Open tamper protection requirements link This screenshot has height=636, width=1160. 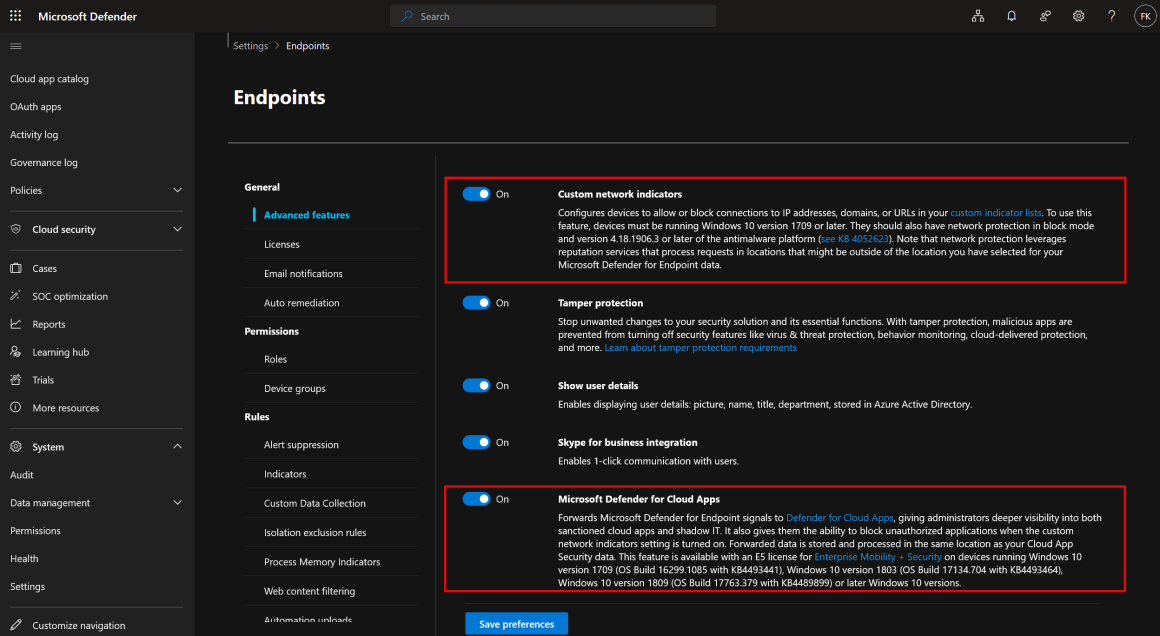[701, 348]
